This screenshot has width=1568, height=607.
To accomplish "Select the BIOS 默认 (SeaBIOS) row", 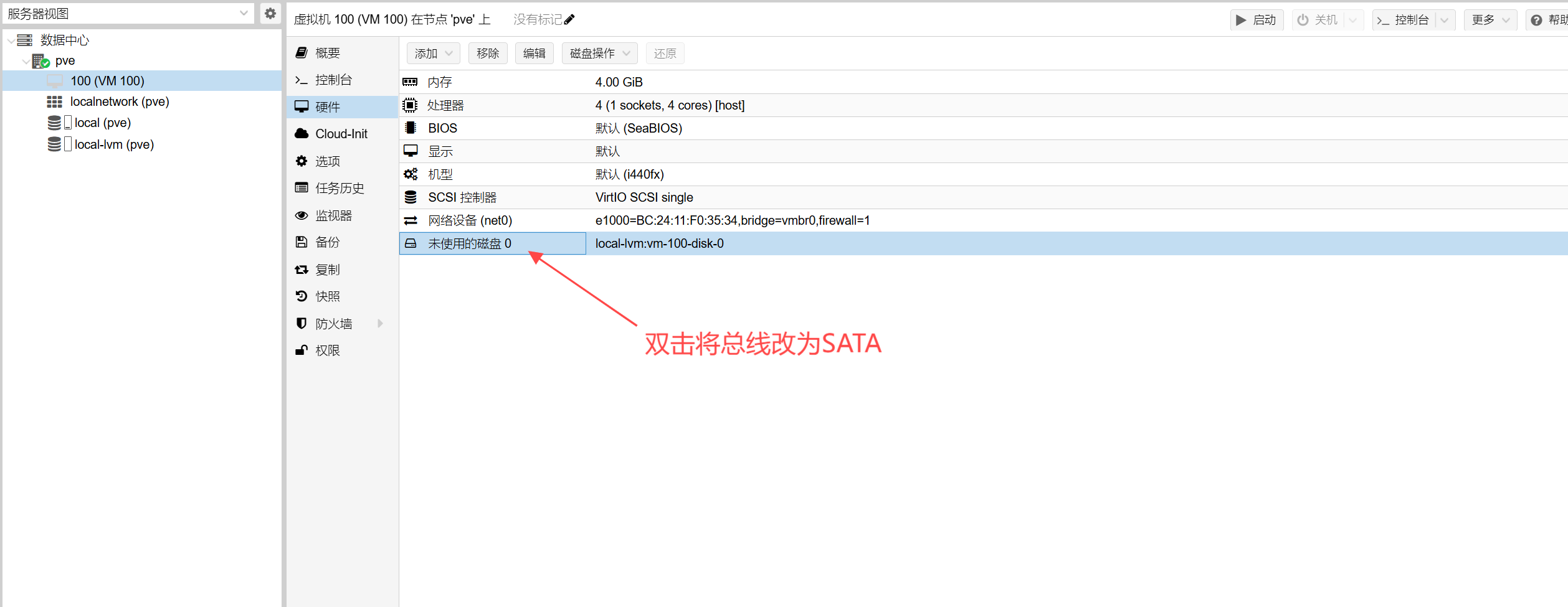I will point(984,128).
